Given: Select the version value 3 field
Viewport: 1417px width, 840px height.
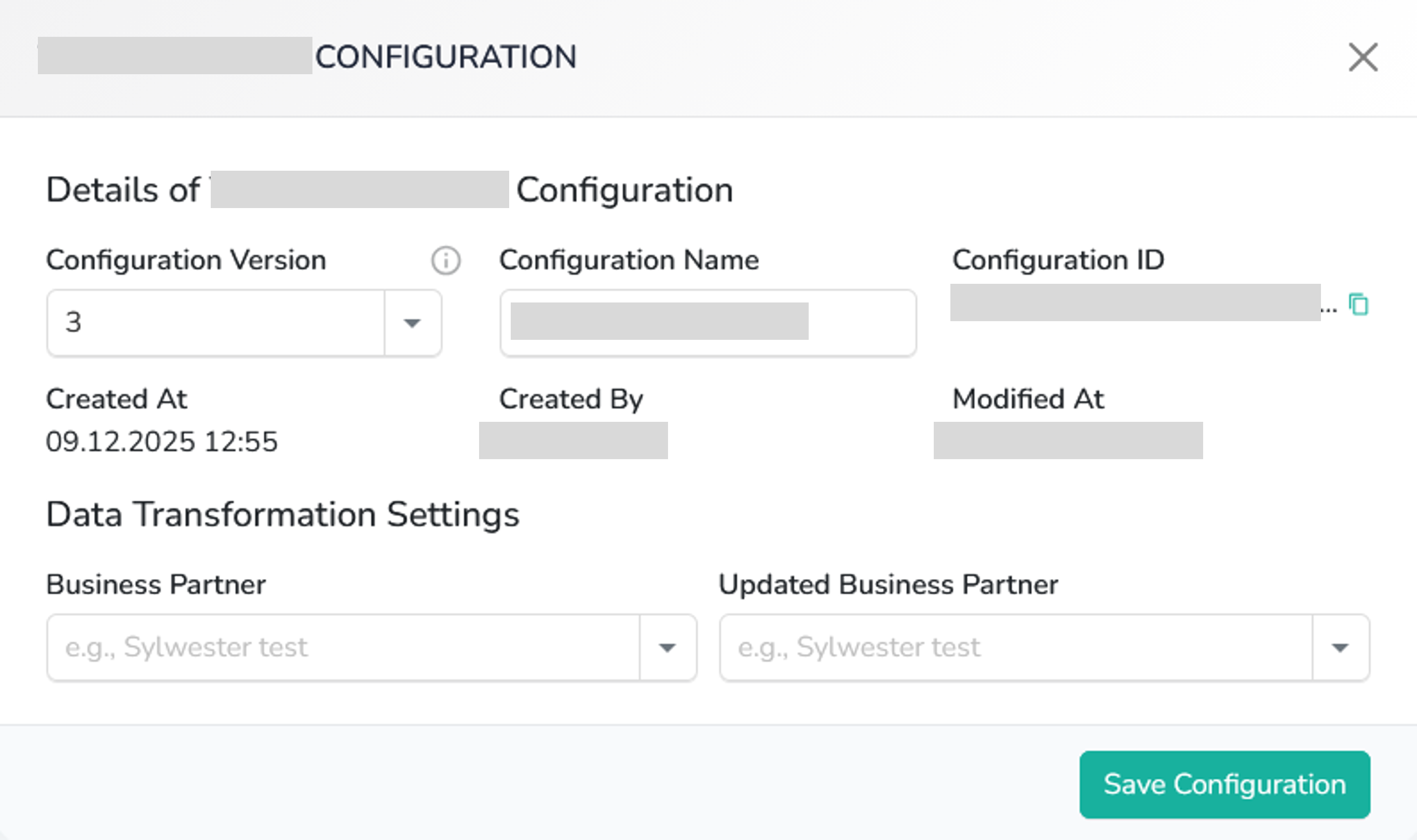Looking at the screenshot, I should pos(215,323).
